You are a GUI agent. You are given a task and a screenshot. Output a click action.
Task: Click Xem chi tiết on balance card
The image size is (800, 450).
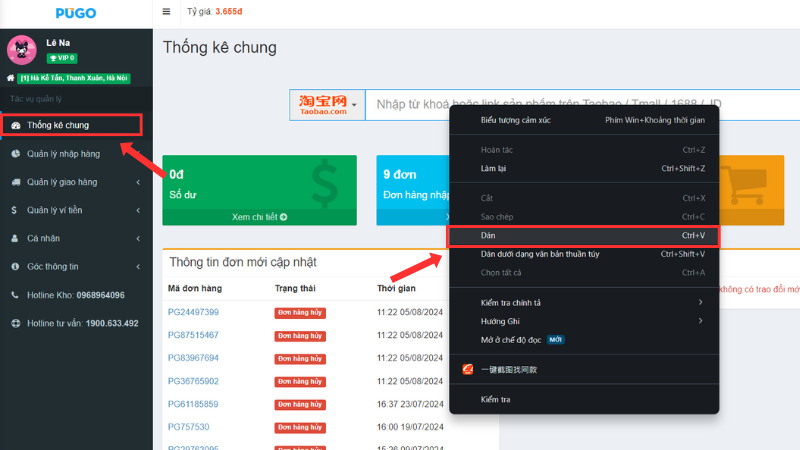259,216
